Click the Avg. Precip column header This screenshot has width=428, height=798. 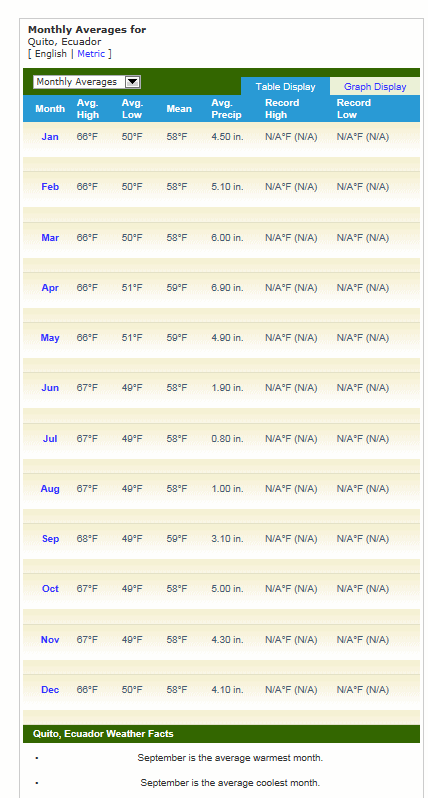pos(226,109)
